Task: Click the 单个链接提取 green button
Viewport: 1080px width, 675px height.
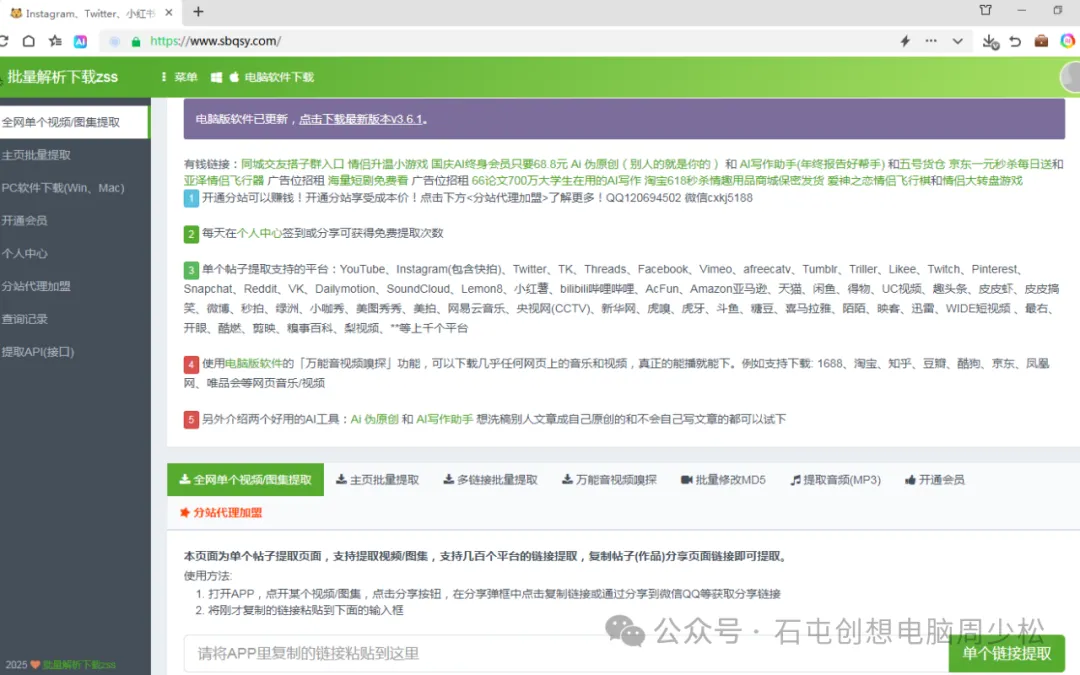Action: coord(1006,654)
